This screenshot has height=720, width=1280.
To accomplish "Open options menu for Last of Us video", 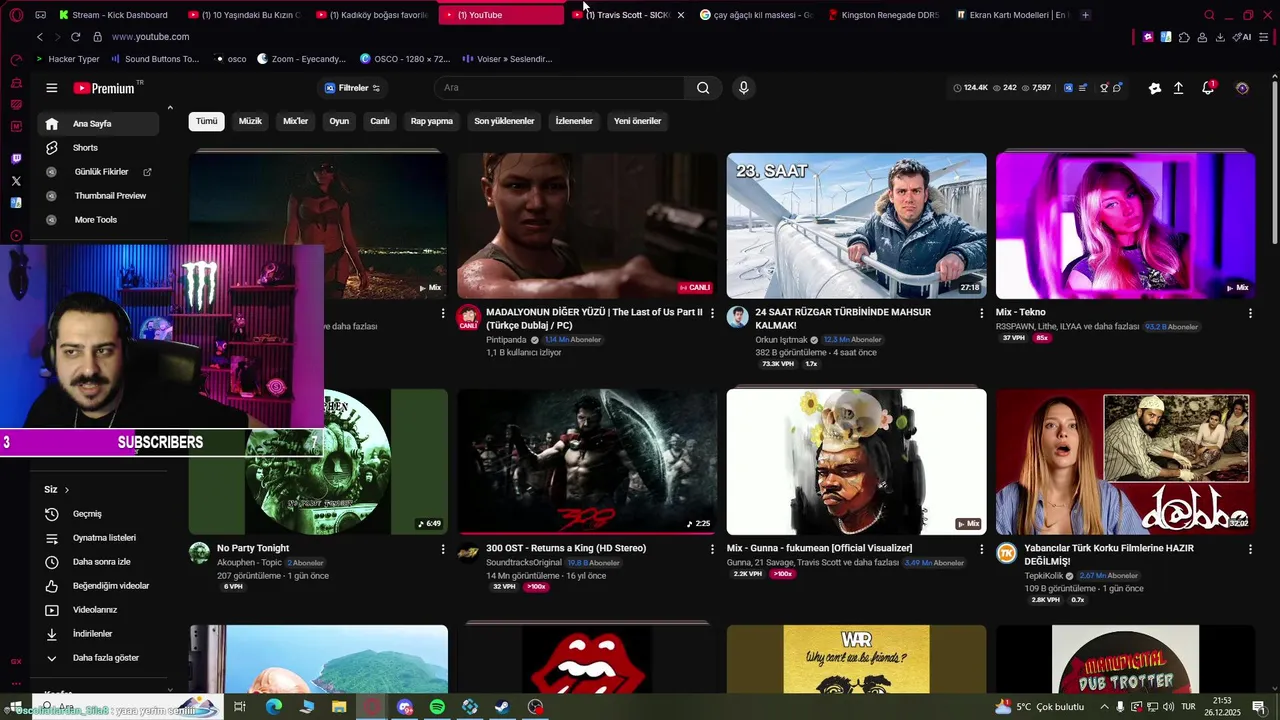I will [x=712, y=313].
